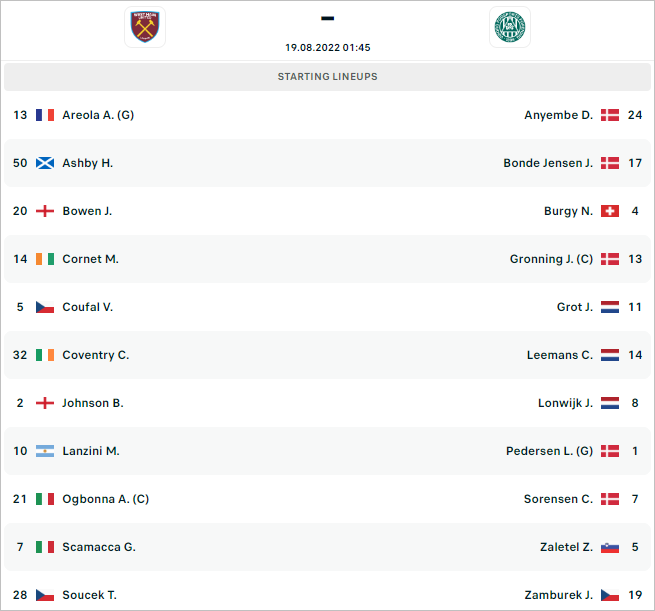This screenshot has height=611, width=655.
Task: Open the West Ham United team crest
Action: (145, 27)
